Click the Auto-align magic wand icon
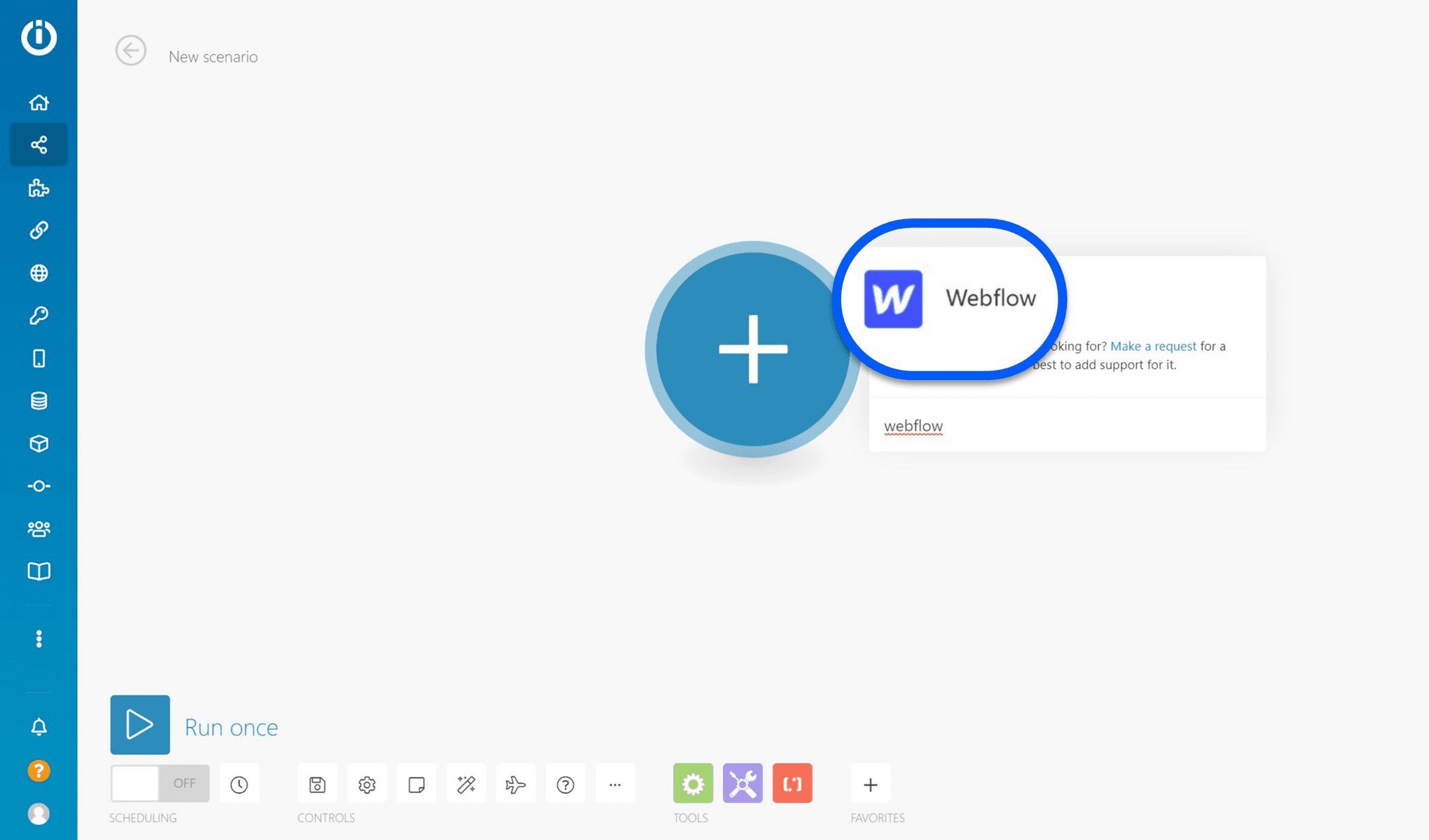 [x=466, y=784]
